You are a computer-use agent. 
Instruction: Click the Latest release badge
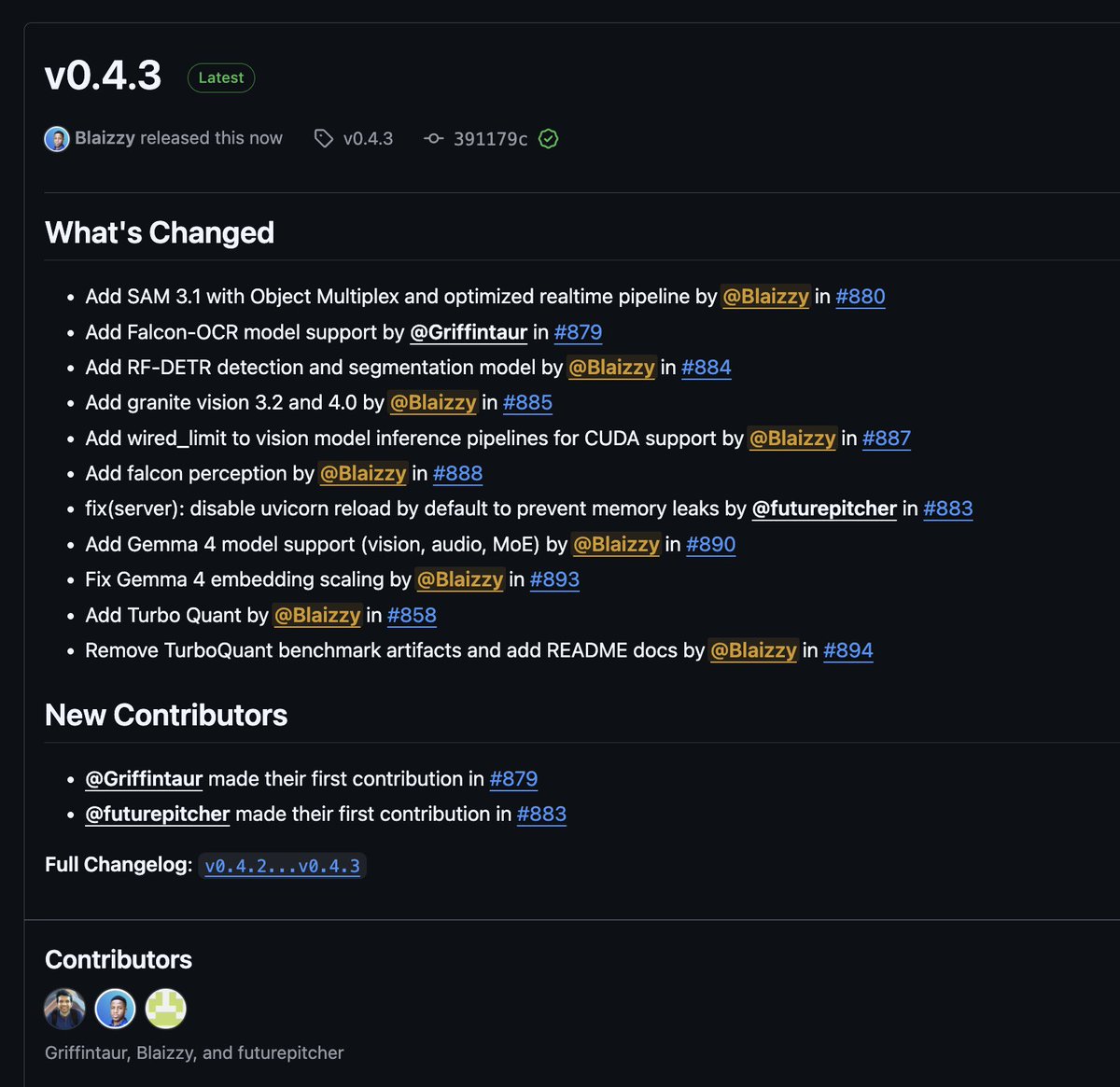pyautogui.click(x=220, y=77)
